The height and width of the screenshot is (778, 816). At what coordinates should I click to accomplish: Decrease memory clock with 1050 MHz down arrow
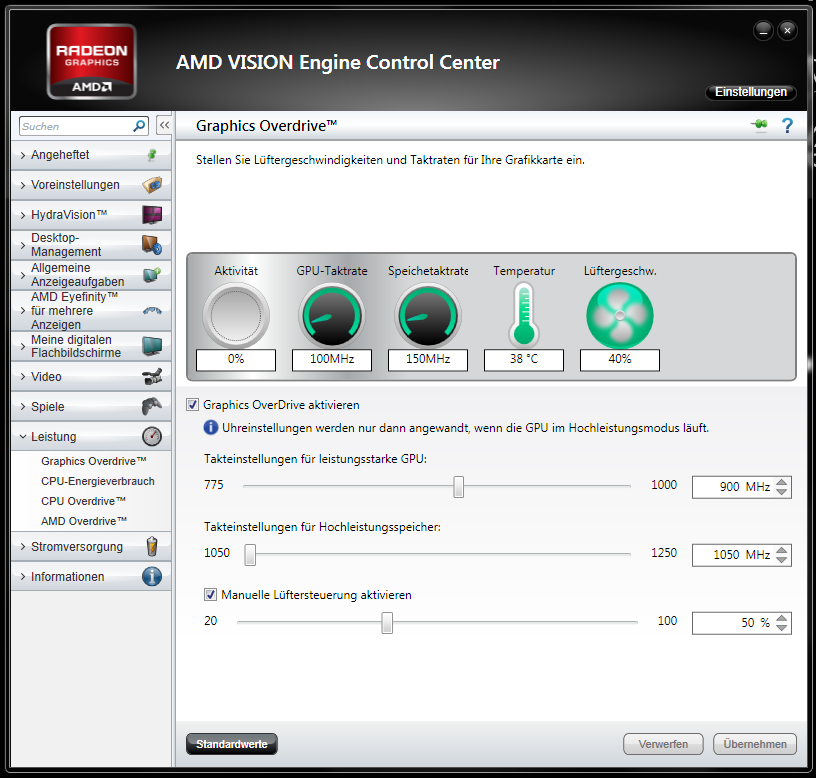point(781,560)
